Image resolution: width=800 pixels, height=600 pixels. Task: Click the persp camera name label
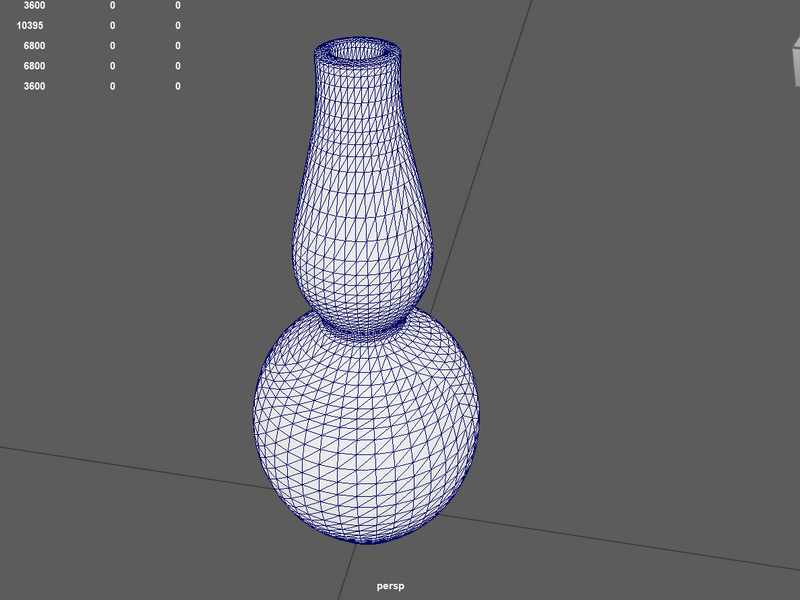(x=390, y=586)
